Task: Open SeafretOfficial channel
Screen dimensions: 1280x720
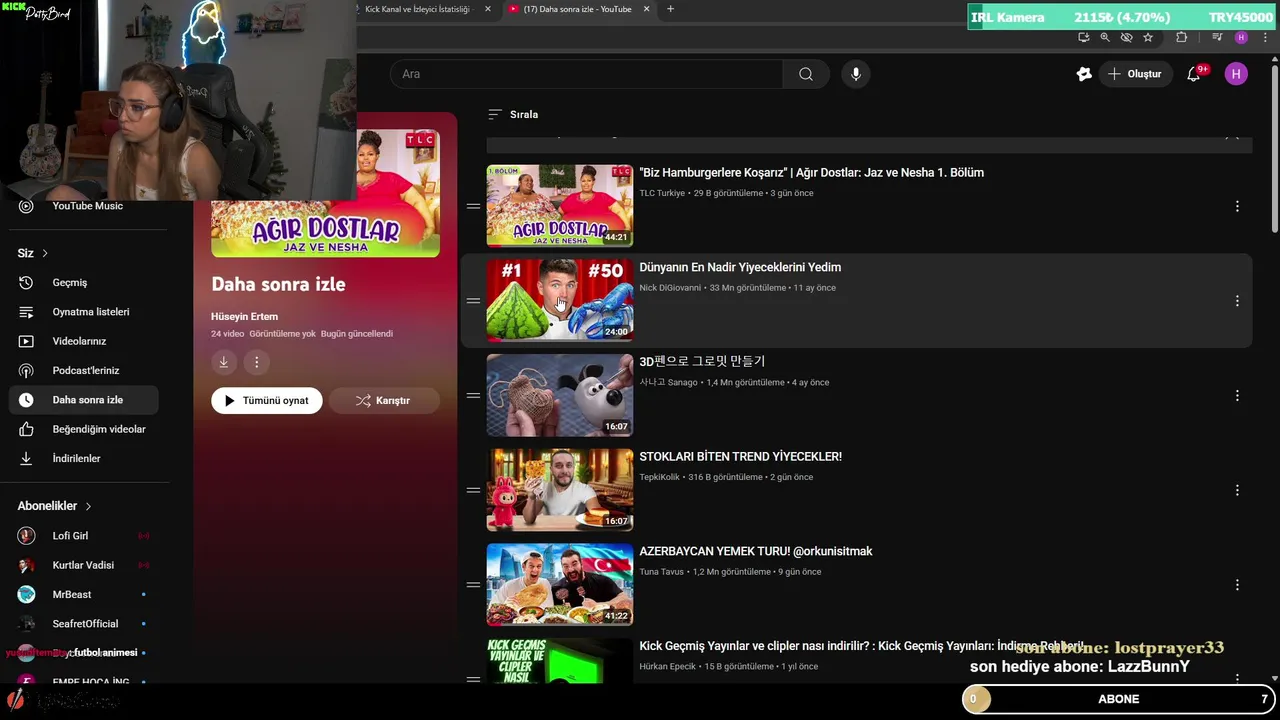Action: (x=84, y=624)
